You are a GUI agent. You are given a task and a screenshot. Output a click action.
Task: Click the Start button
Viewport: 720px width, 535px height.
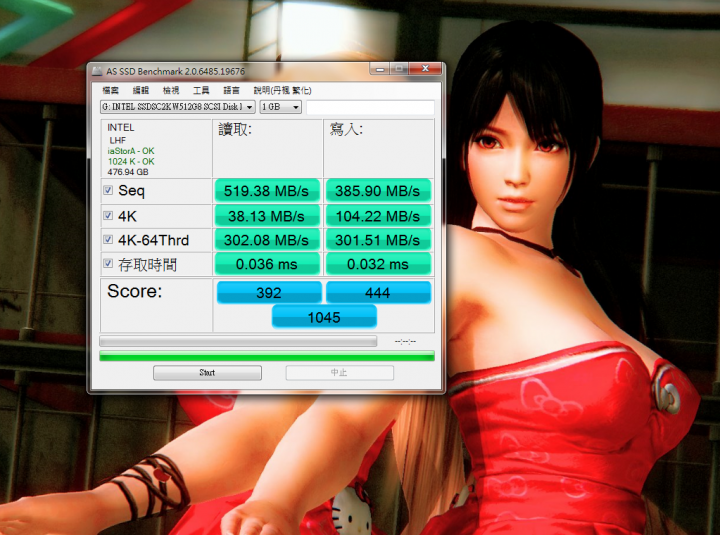tap(207, 372)
